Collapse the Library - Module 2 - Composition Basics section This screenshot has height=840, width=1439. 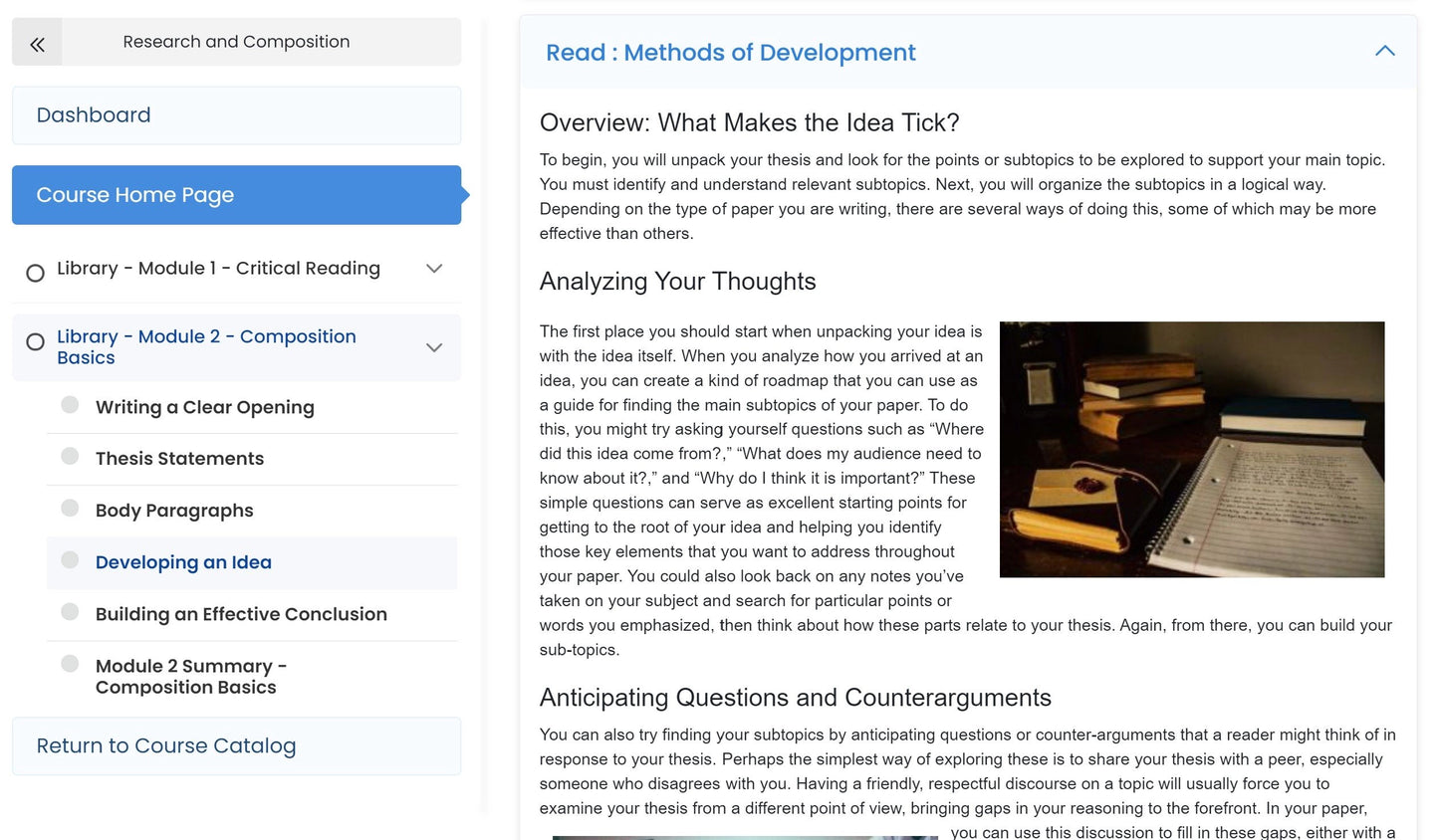[434, 347]
